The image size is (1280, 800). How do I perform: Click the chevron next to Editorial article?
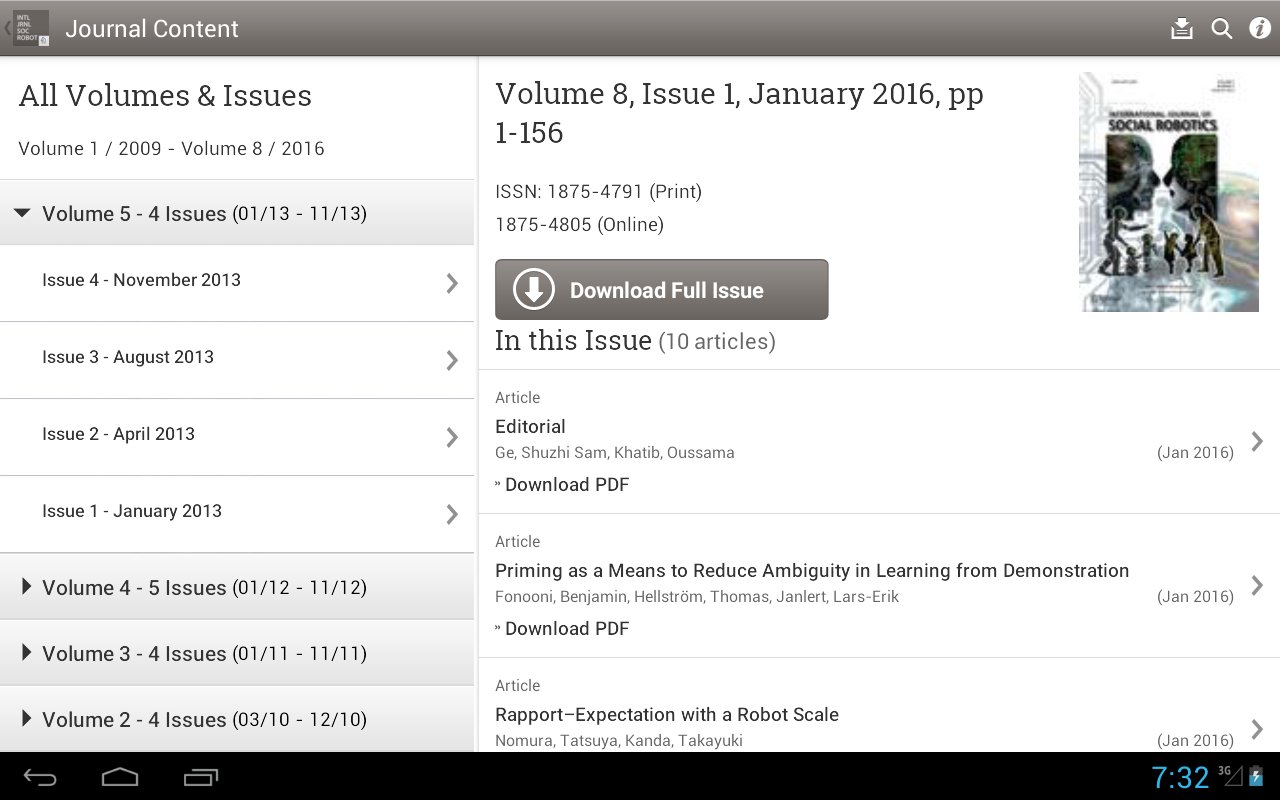tap(1257, 441)
